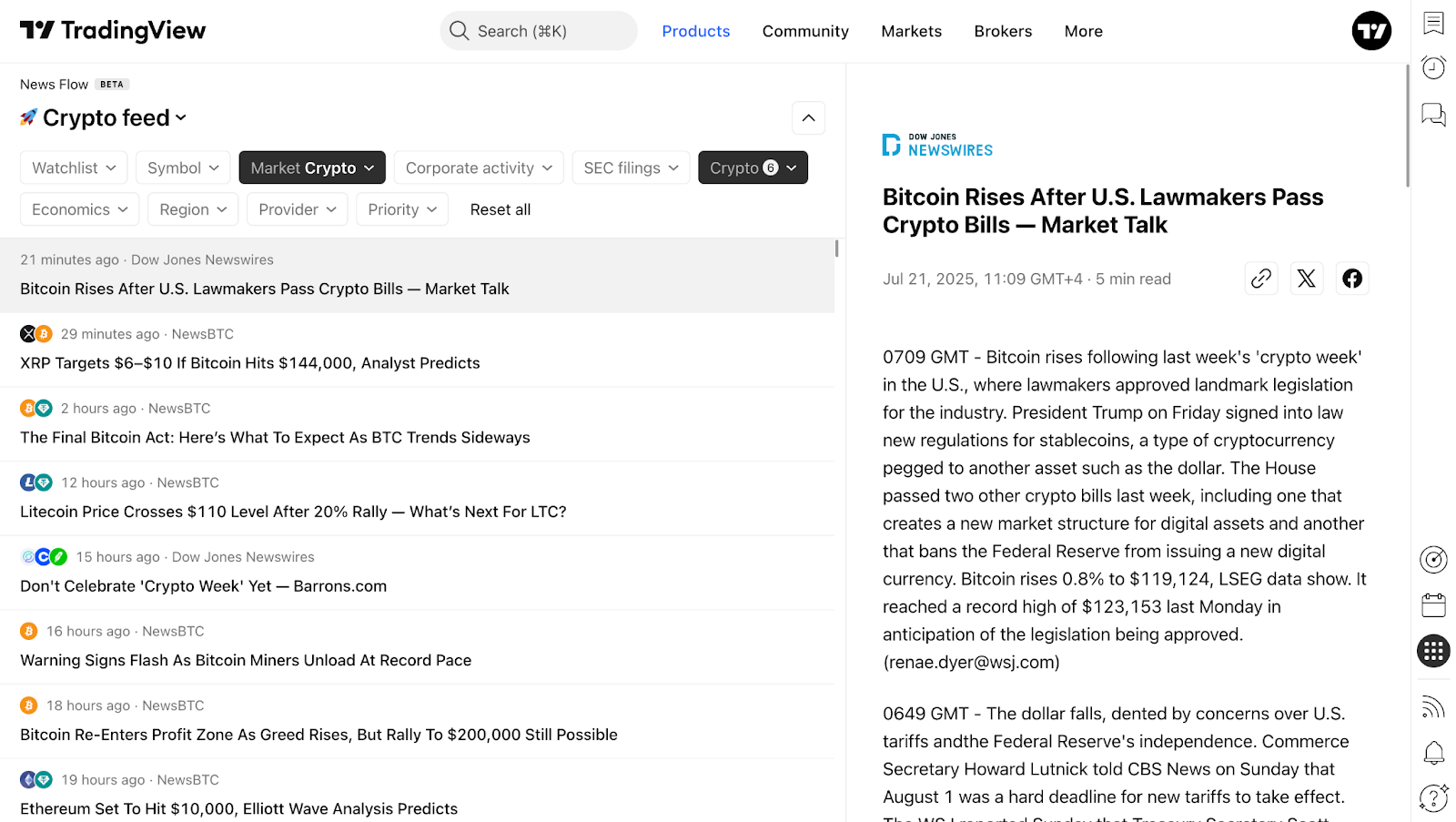Open the Priority filter dropdown
The height and width of the screenshot is (822, 1456).
click(402, 209)
